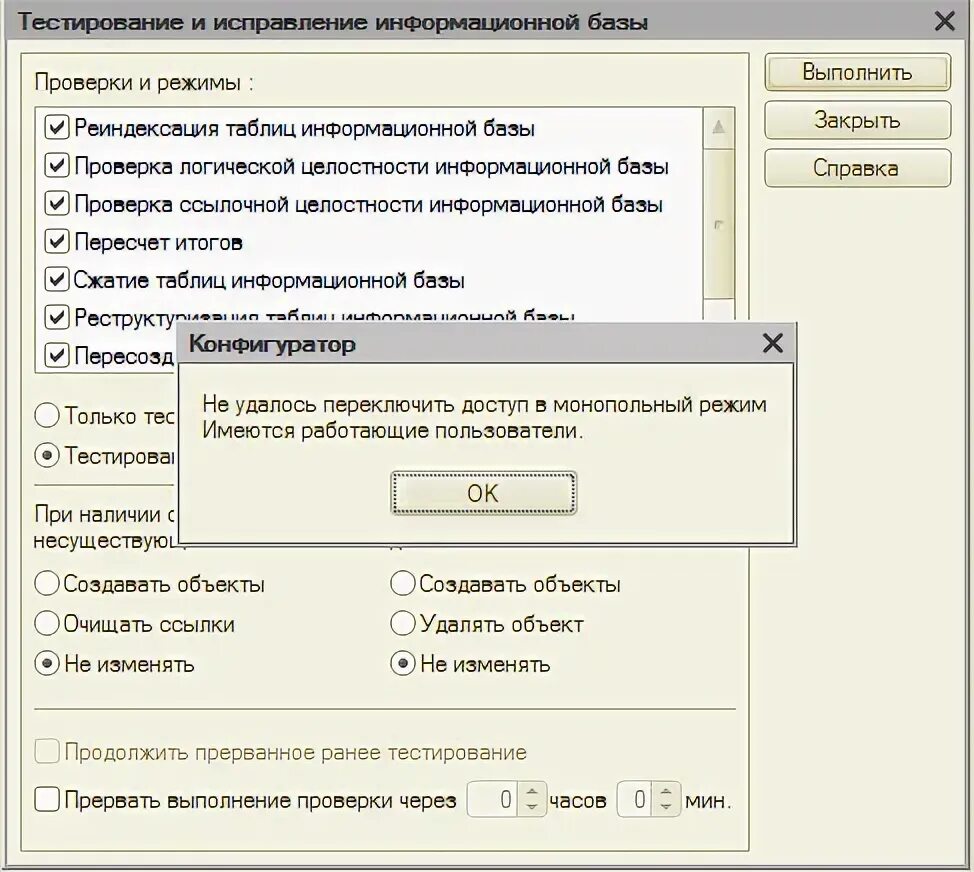Screen dimensions: 974x872
Task: Toggle disabled Продолжить прерванное ранее тестирование checkbox
Action: coord(47,752)
